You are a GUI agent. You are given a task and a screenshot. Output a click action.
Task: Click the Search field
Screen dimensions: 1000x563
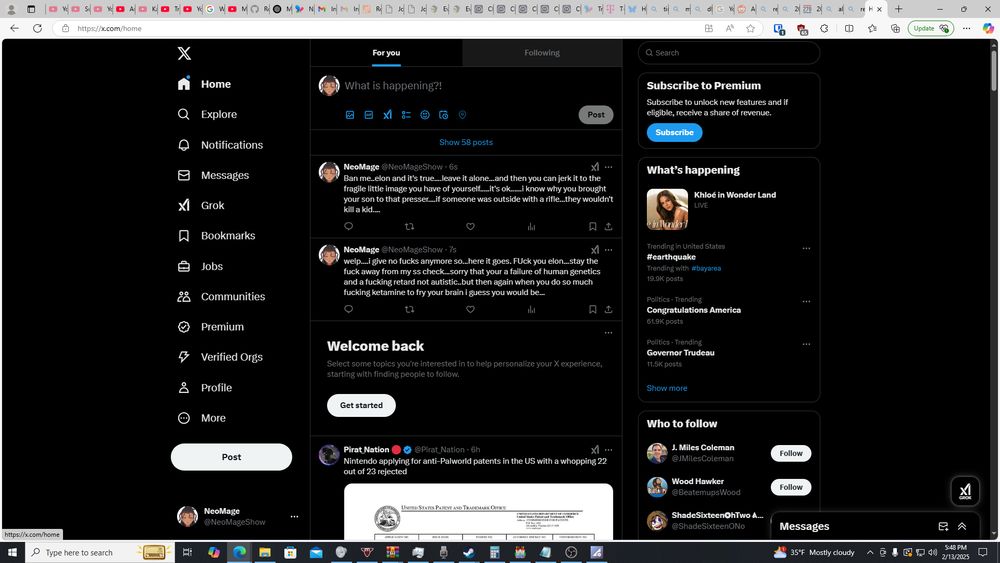[729, 53]
